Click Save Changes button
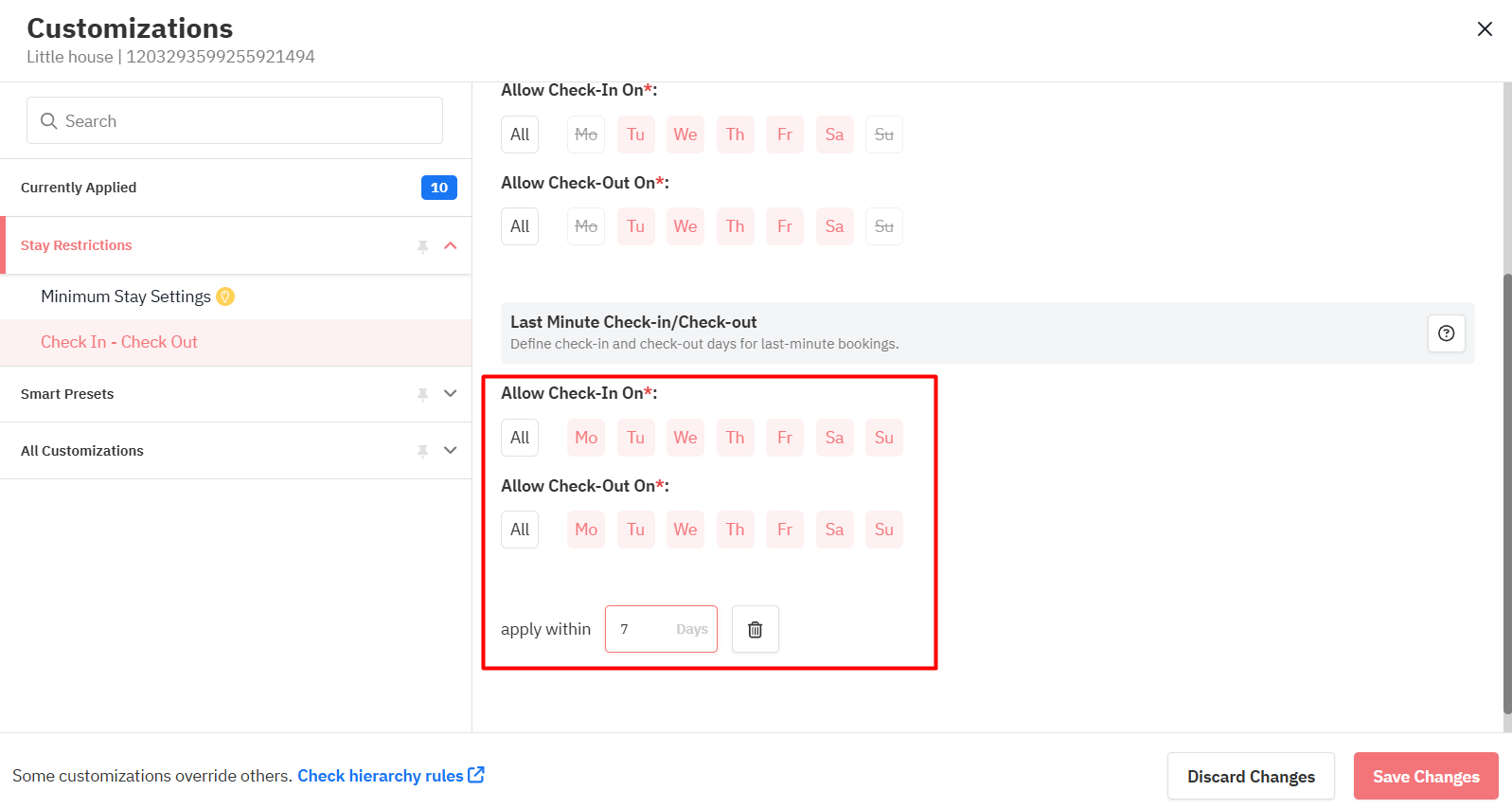1512x809 pixels. 1425,776
